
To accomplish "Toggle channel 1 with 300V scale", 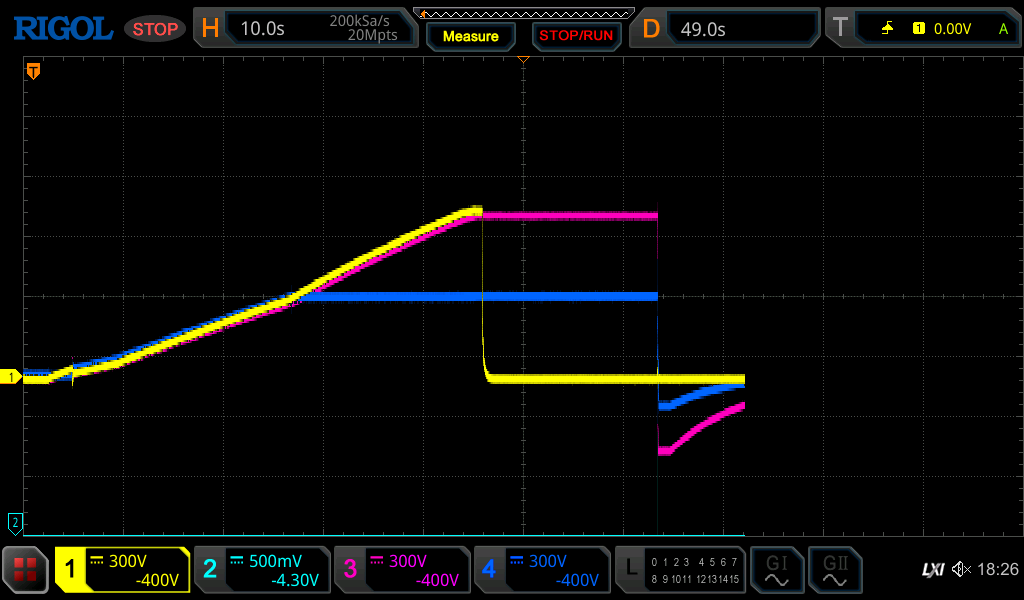I will coord(122,570).
